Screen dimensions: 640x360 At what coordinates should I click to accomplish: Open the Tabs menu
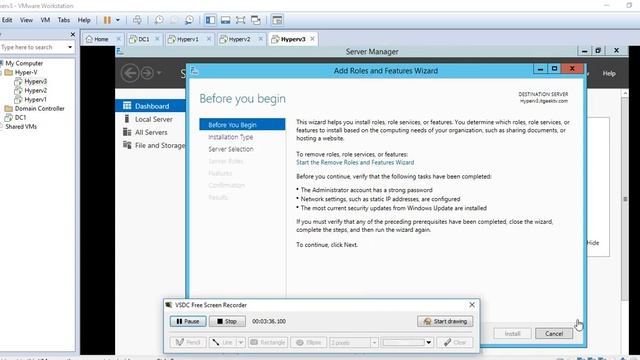pos(64,20)
